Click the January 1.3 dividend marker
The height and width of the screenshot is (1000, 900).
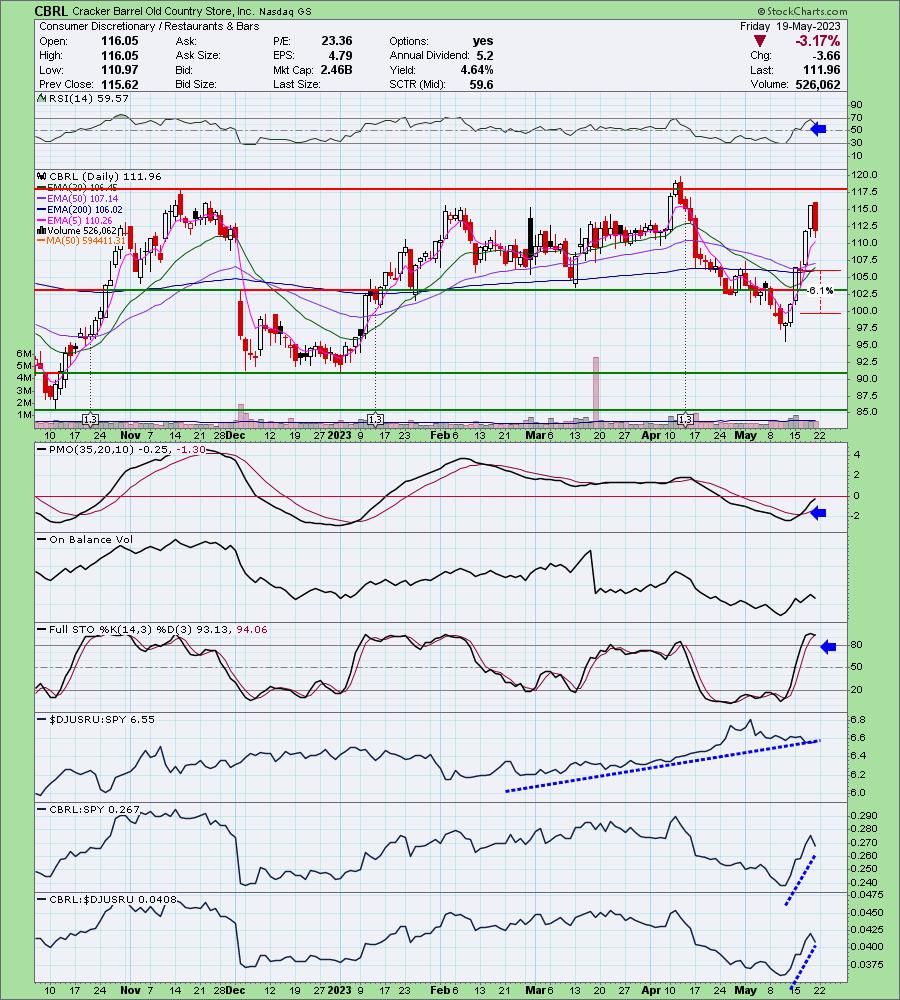click(x=375, y=419)
